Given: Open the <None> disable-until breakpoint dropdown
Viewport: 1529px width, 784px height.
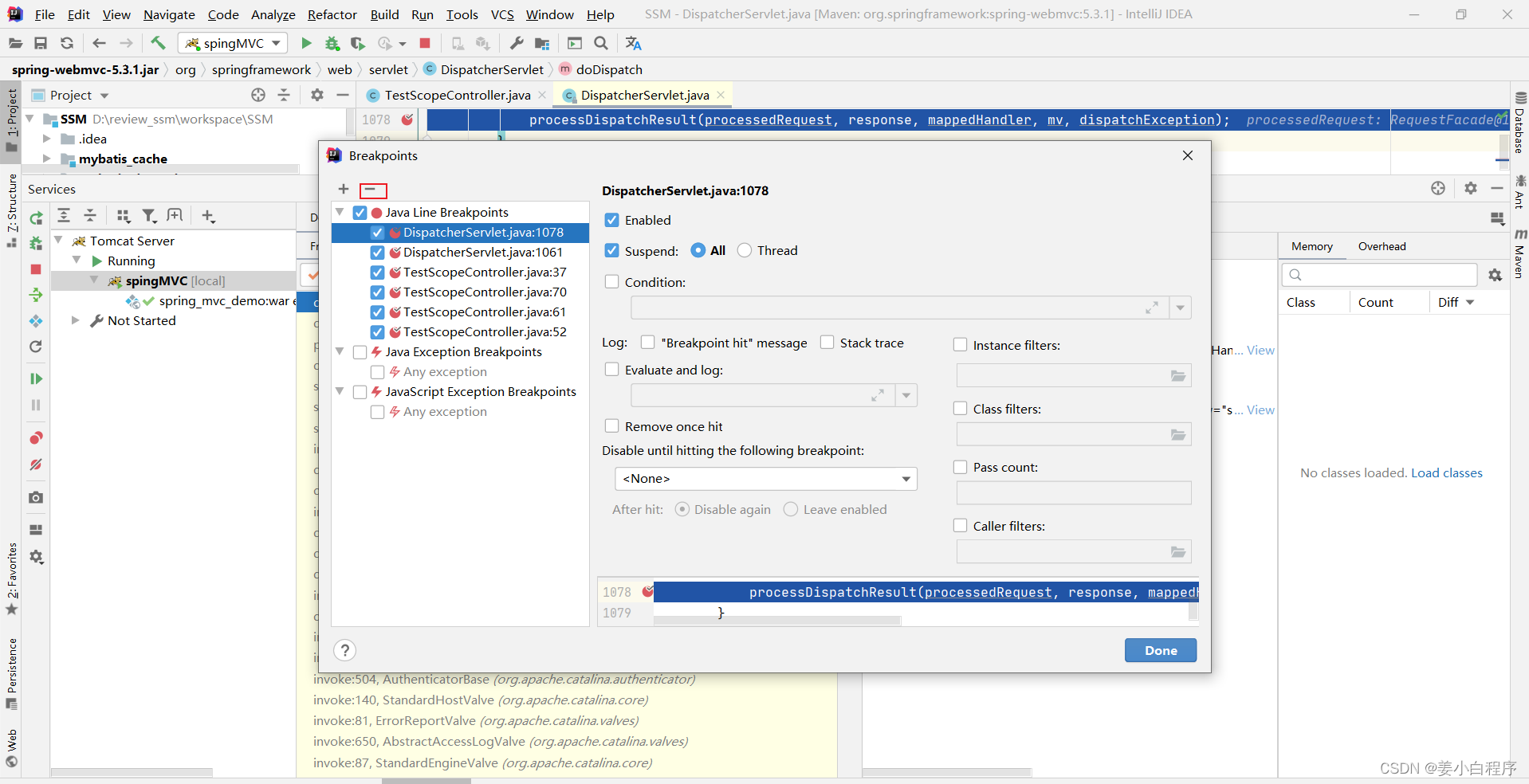Looking at the screenshot, I should coord(766,479).
